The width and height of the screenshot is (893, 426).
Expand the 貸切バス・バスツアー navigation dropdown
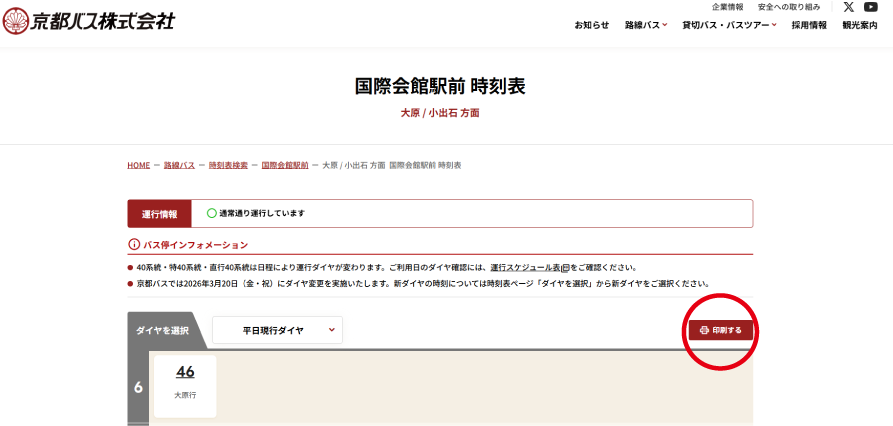(729, 25)
